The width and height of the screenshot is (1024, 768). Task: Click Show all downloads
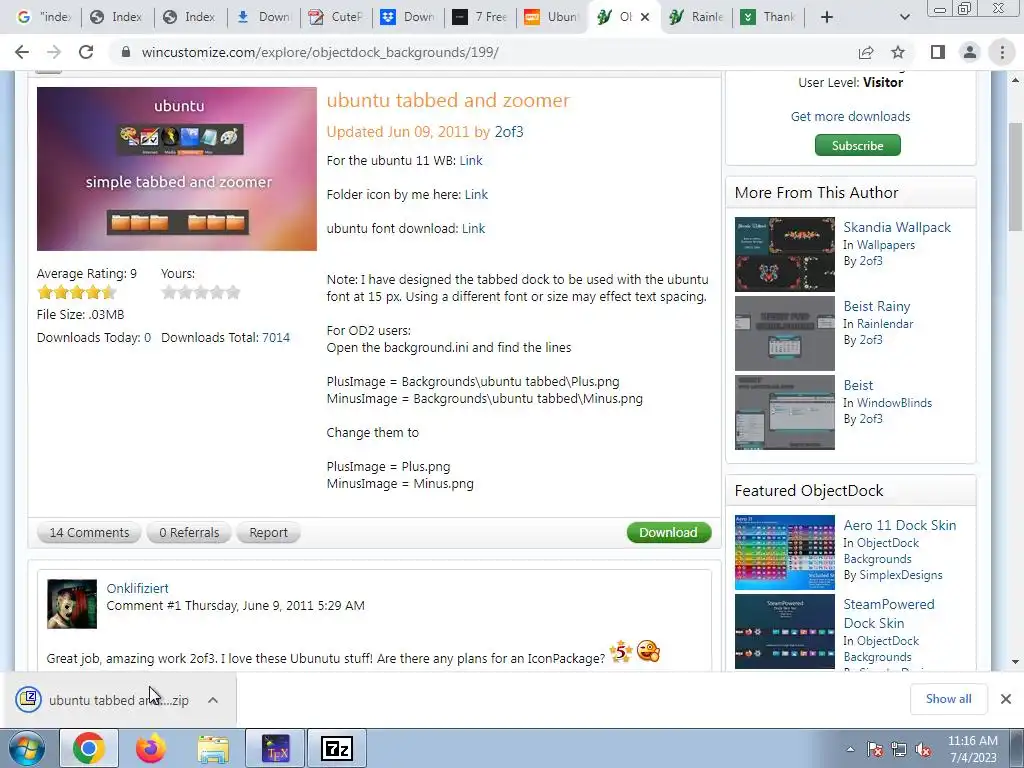click(948, 699)
